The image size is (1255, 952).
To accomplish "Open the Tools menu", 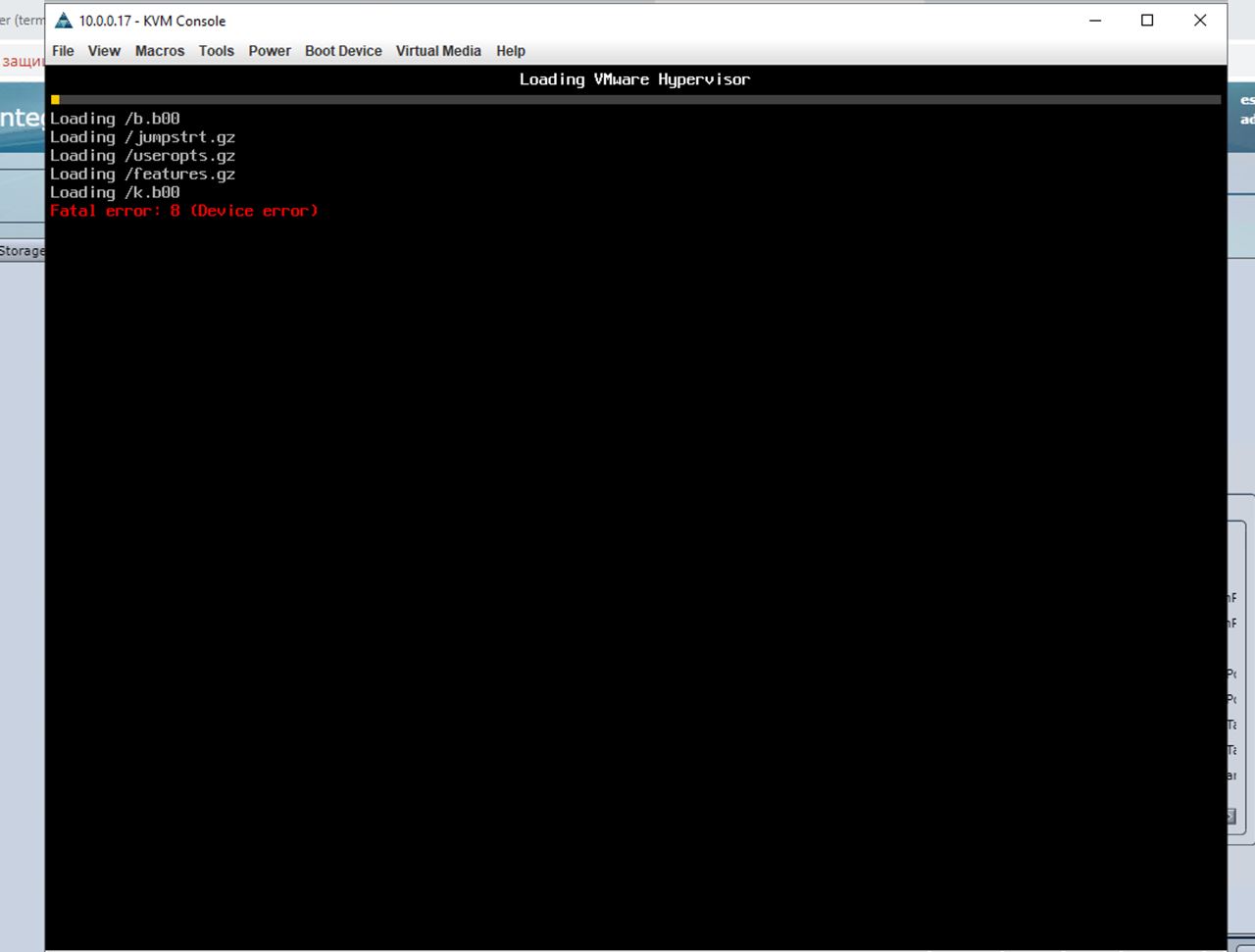I will coord(217,51).
